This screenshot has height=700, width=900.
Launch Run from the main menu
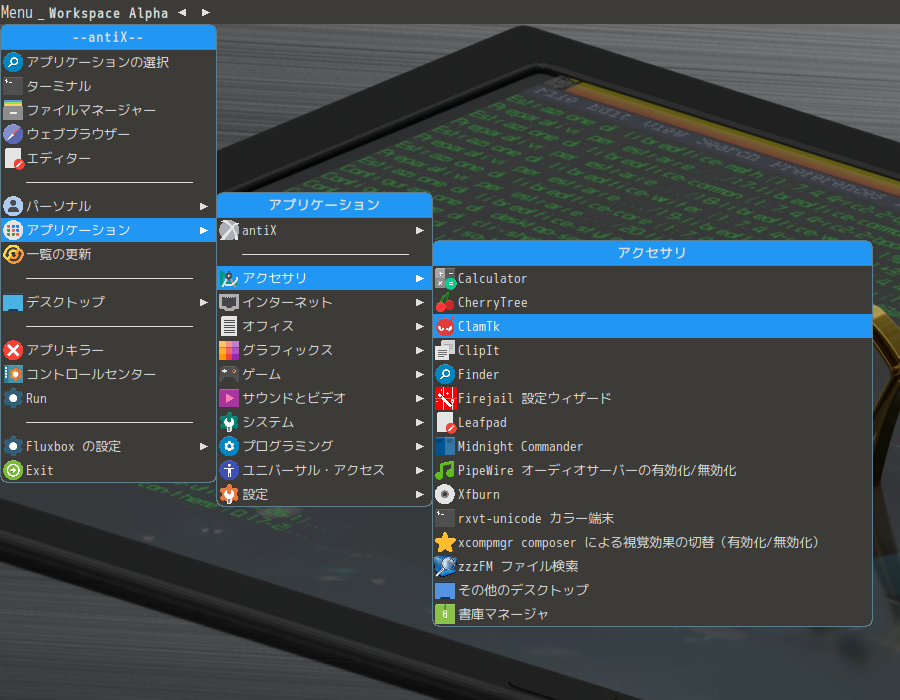click(x=108, y=398)
